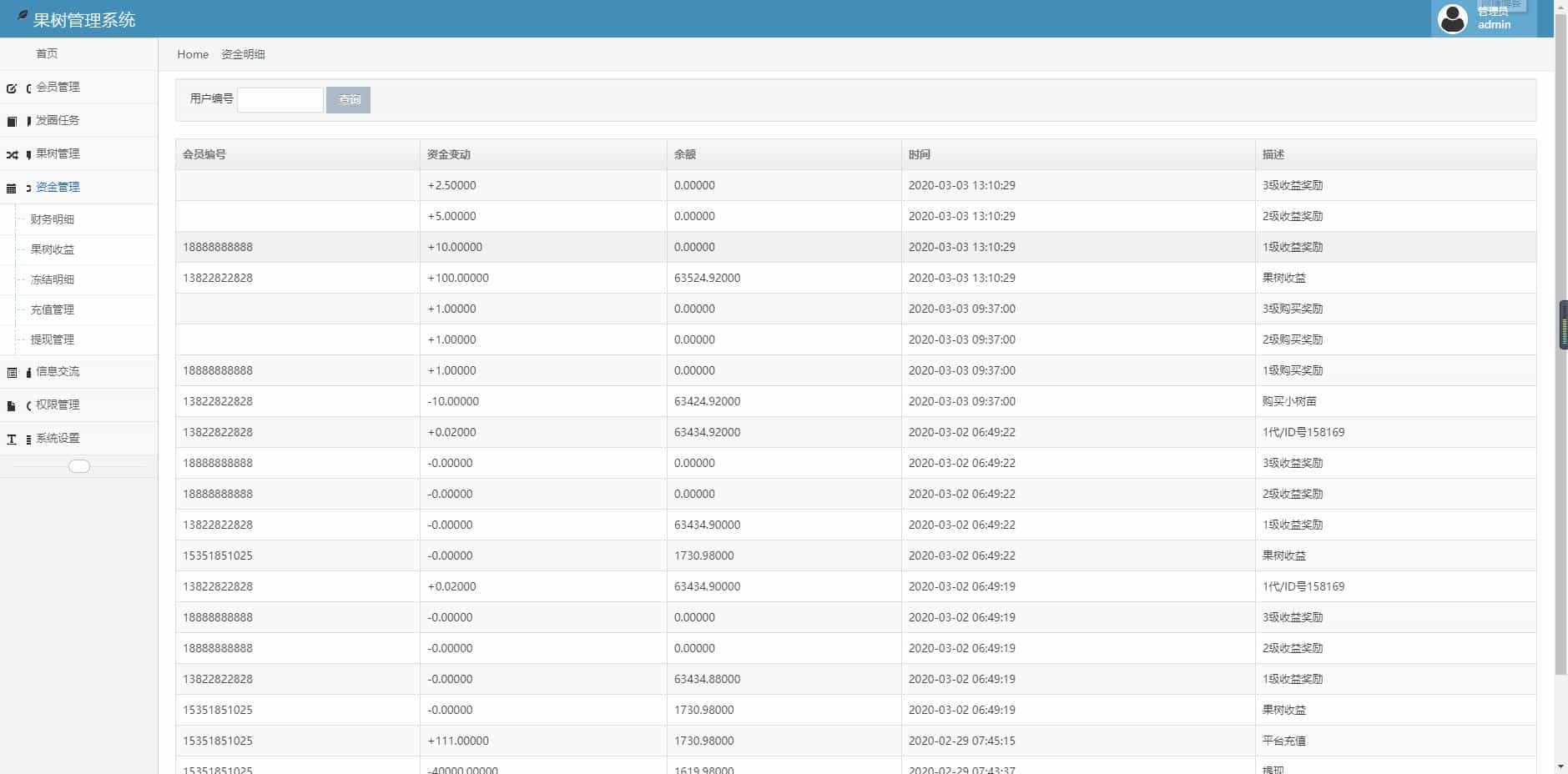Click the balance 63524.92000
This screenshot has height=774, width=1568.
tap(708, 278)
